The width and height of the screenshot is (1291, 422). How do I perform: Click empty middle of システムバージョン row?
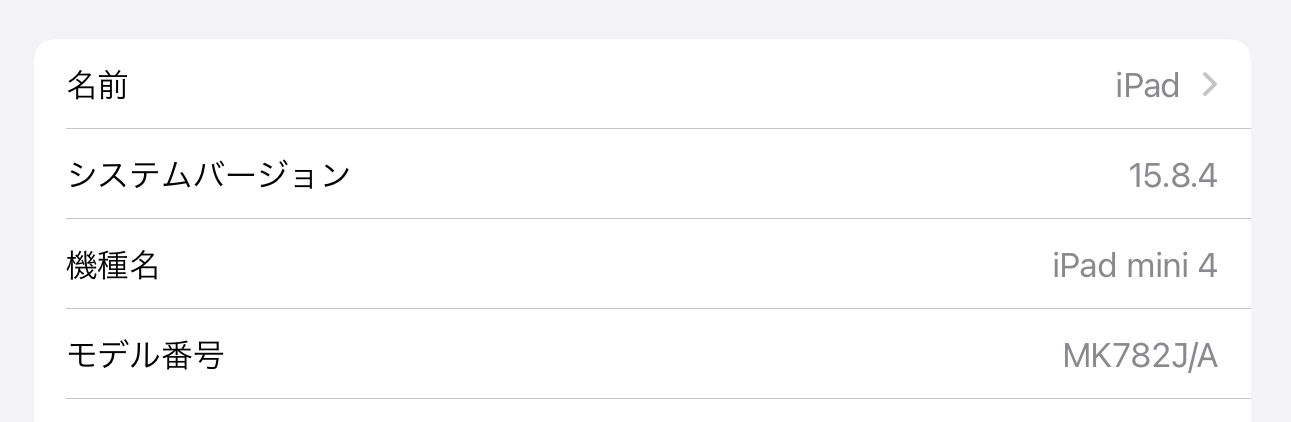(700, 176)
